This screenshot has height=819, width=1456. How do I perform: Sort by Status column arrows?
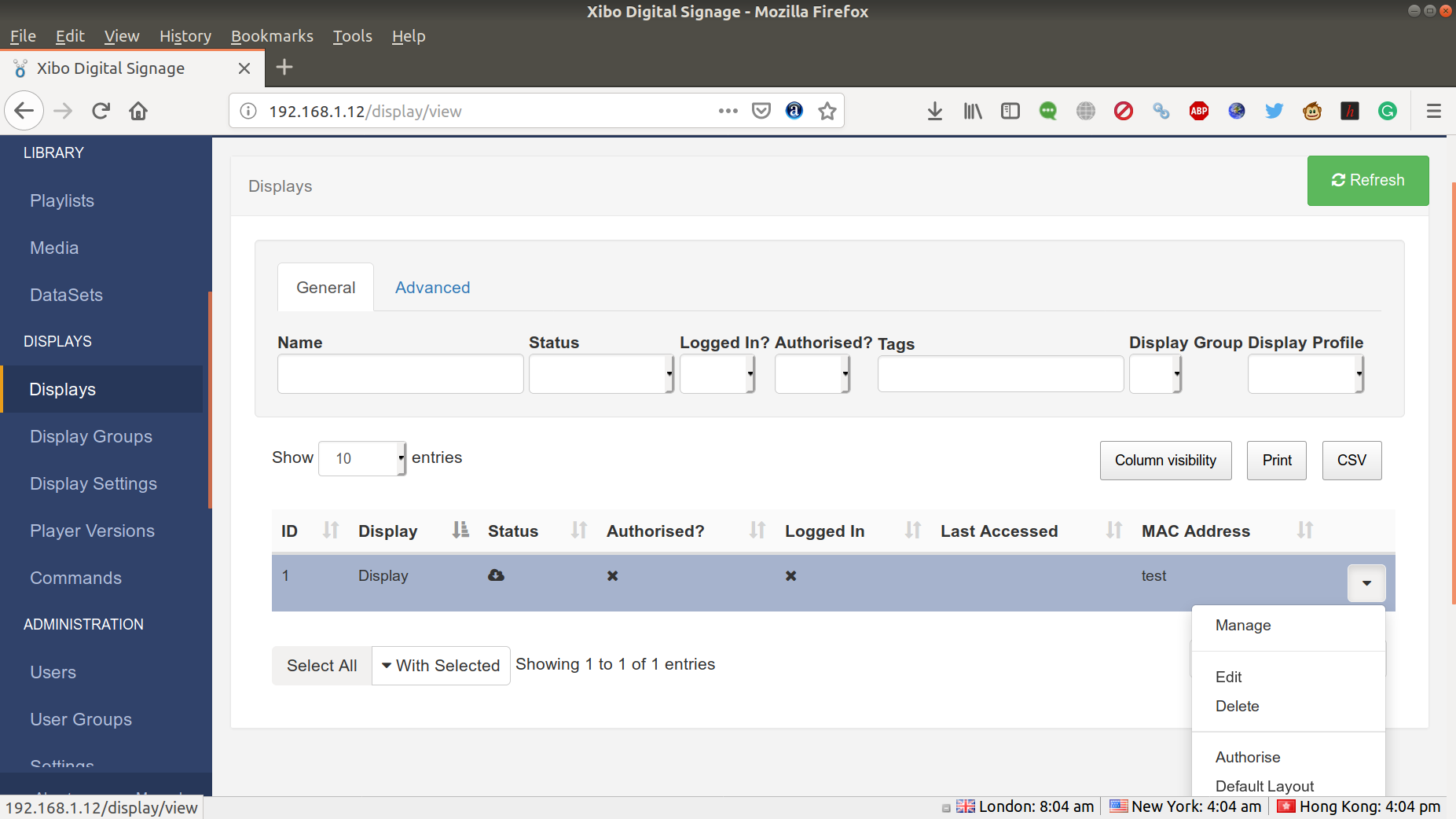click(579, 531)
